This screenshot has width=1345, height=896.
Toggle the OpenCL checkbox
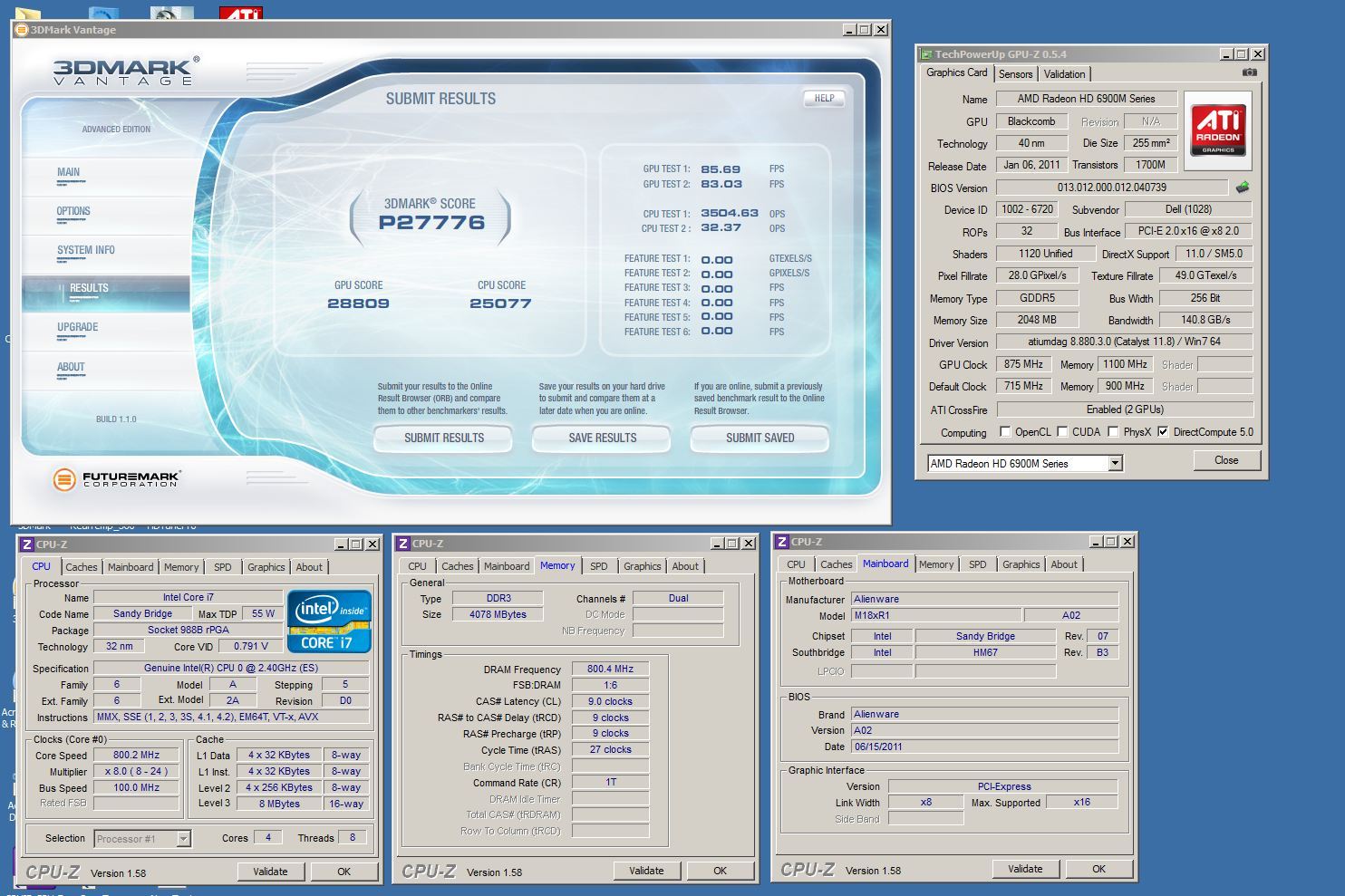point(1004,431)
